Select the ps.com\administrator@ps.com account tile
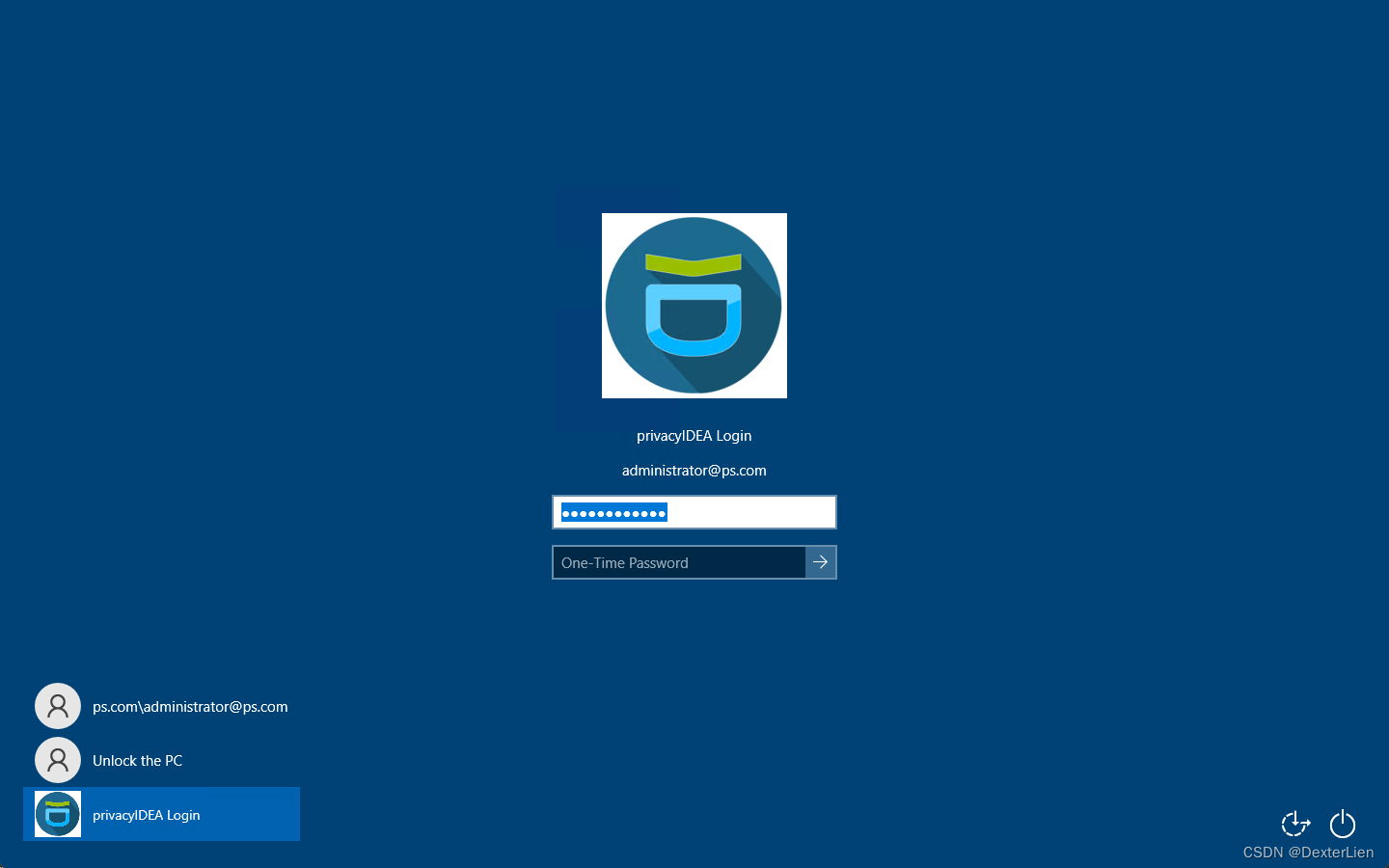 click(x=161, y=706)
